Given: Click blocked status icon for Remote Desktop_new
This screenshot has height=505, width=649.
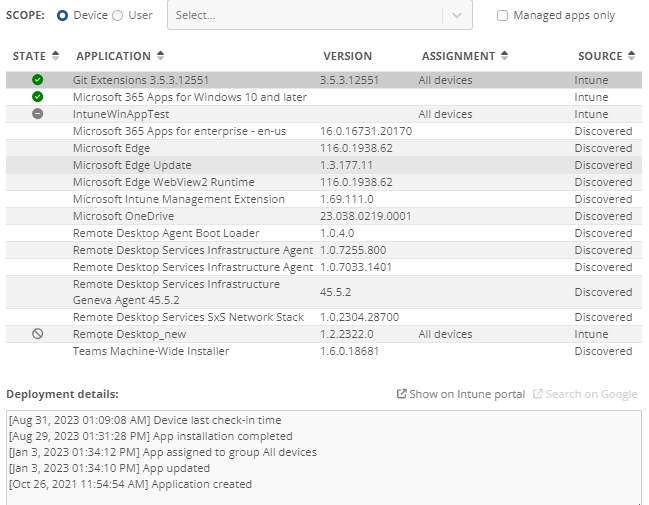Looking at the screenshot, I should point(38,334).
